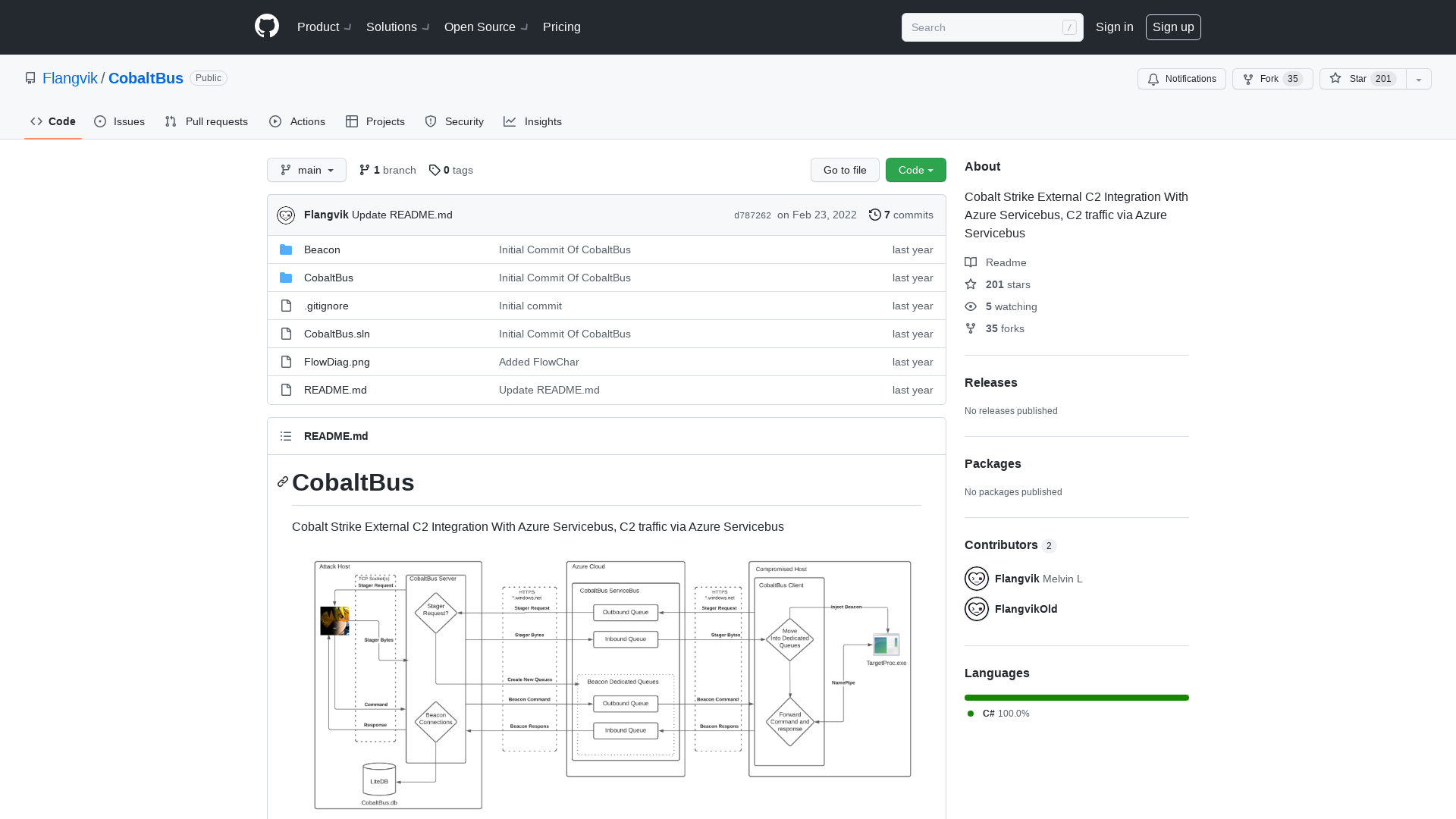Click the Readme book icon
Viewport: 1456px width, 819px height.
[971, 262]
